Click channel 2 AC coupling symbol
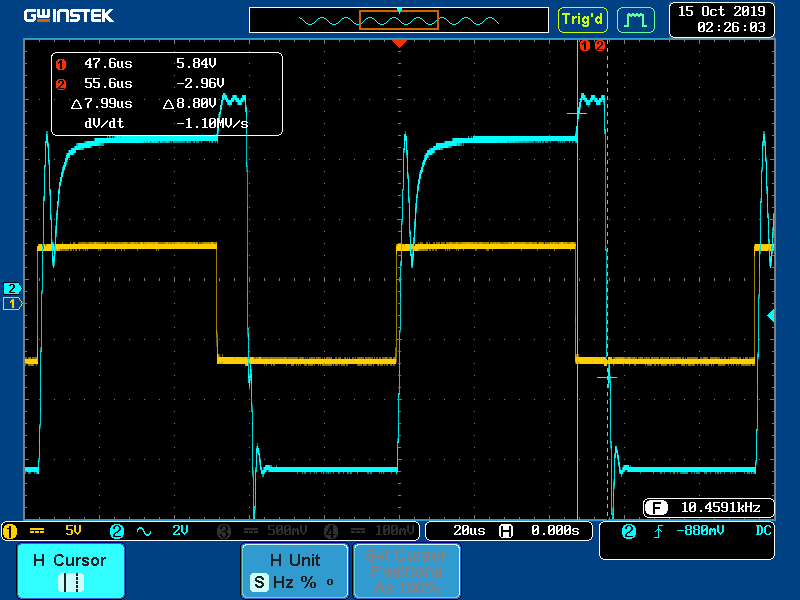Viewport: 800px width, 600px height. pyautogui.click(x=144, y=531)
